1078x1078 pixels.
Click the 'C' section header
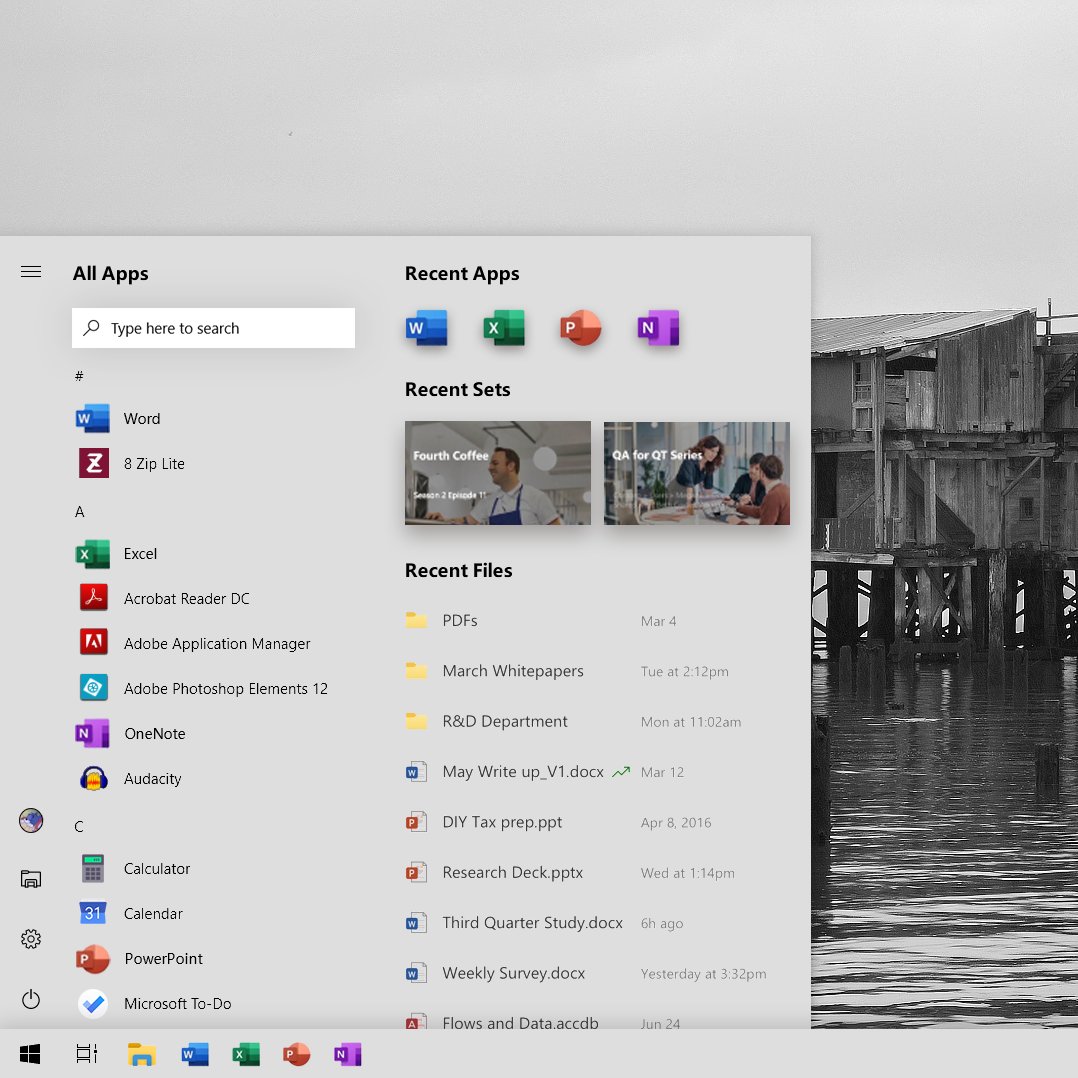coord(79,826)
